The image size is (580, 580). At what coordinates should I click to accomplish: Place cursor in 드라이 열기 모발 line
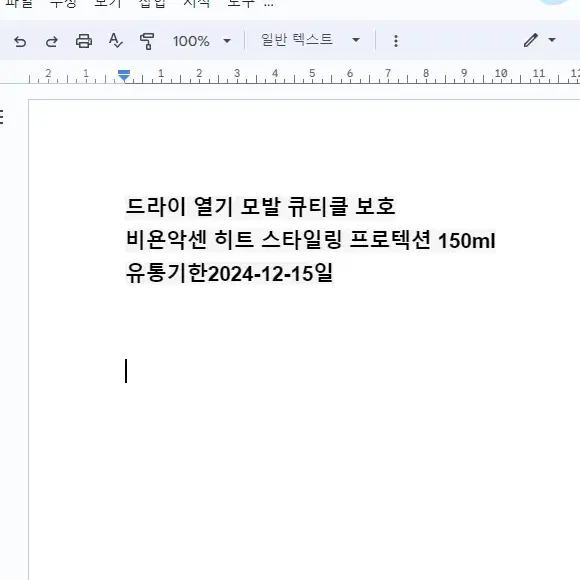260,207
